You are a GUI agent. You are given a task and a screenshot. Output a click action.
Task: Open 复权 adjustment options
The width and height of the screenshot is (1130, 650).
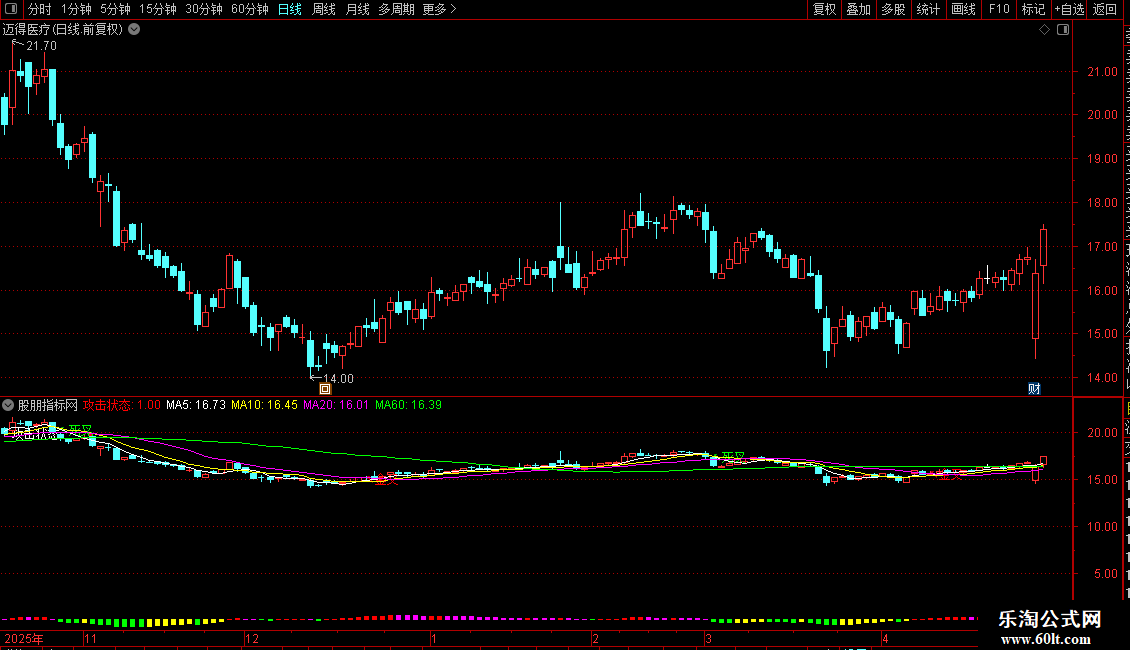(824, 9)
